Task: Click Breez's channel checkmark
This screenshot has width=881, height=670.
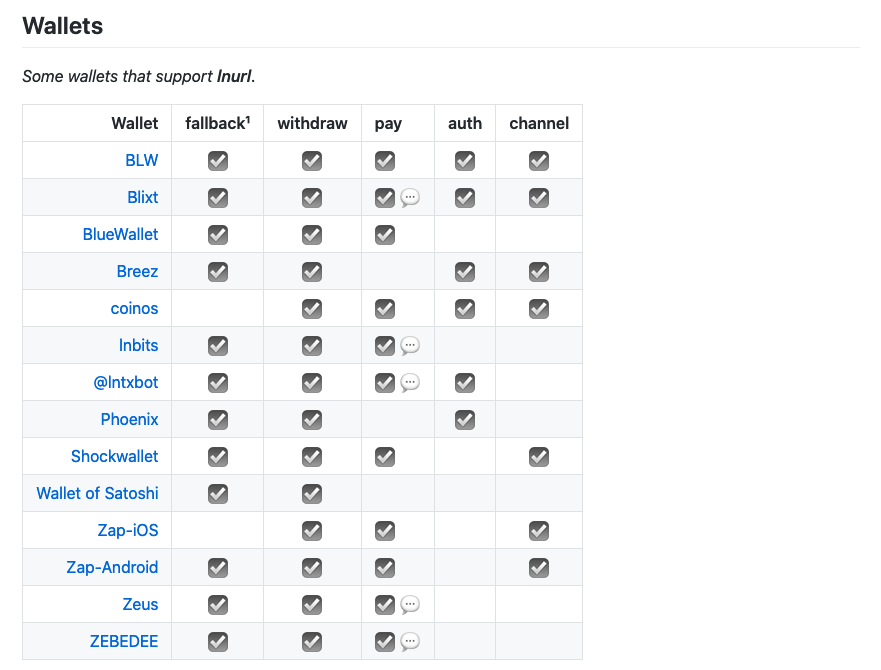Action: tap(539, 272)
